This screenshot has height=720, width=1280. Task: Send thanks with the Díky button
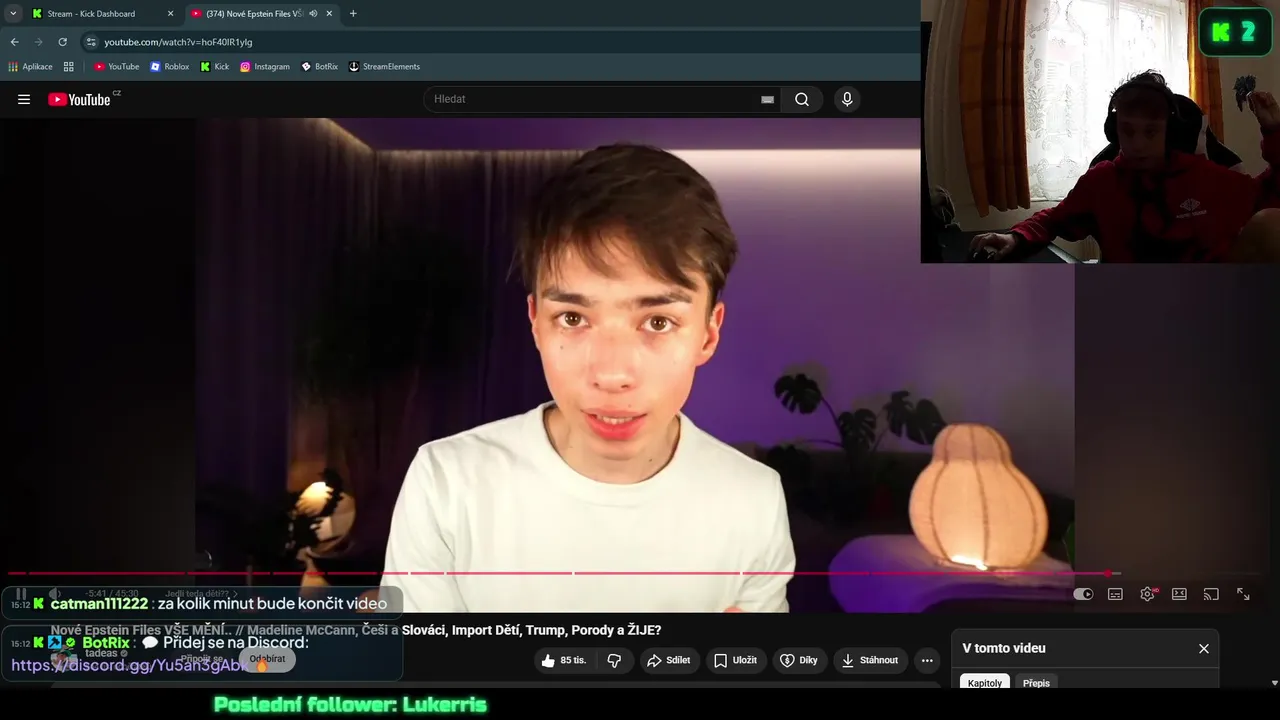pyautogui.click(x=799, y=660)
